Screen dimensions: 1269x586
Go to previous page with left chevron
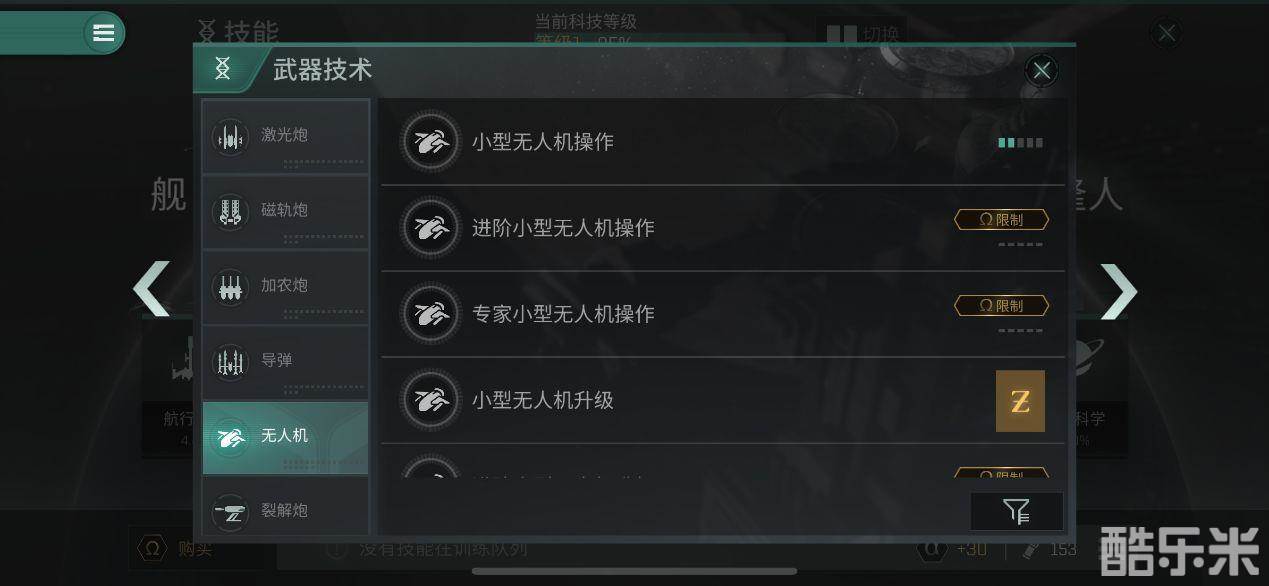pos(152,289)
